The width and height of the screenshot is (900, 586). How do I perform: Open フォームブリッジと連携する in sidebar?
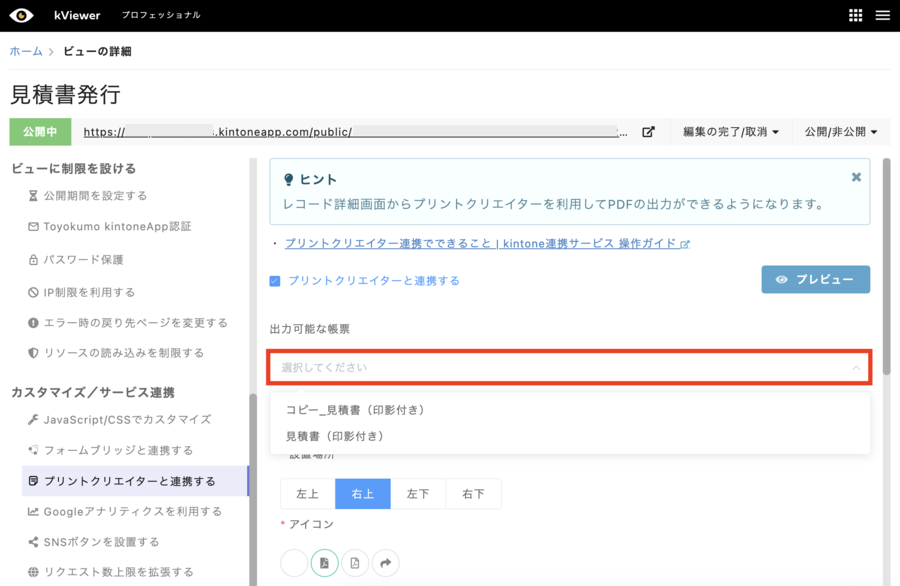click(x=110, y=450)
